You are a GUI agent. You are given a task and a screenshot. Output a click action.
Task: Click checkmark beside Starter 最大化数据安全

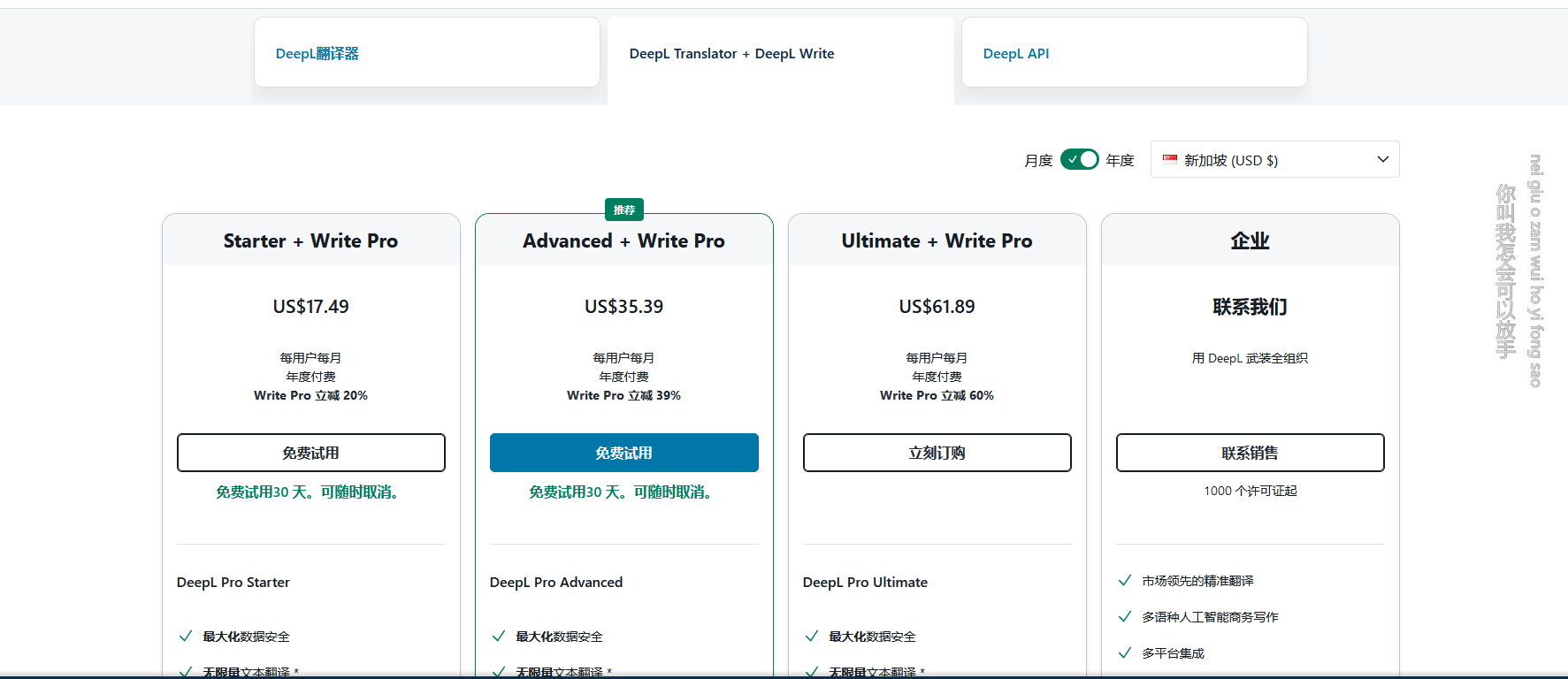point(186,636)
